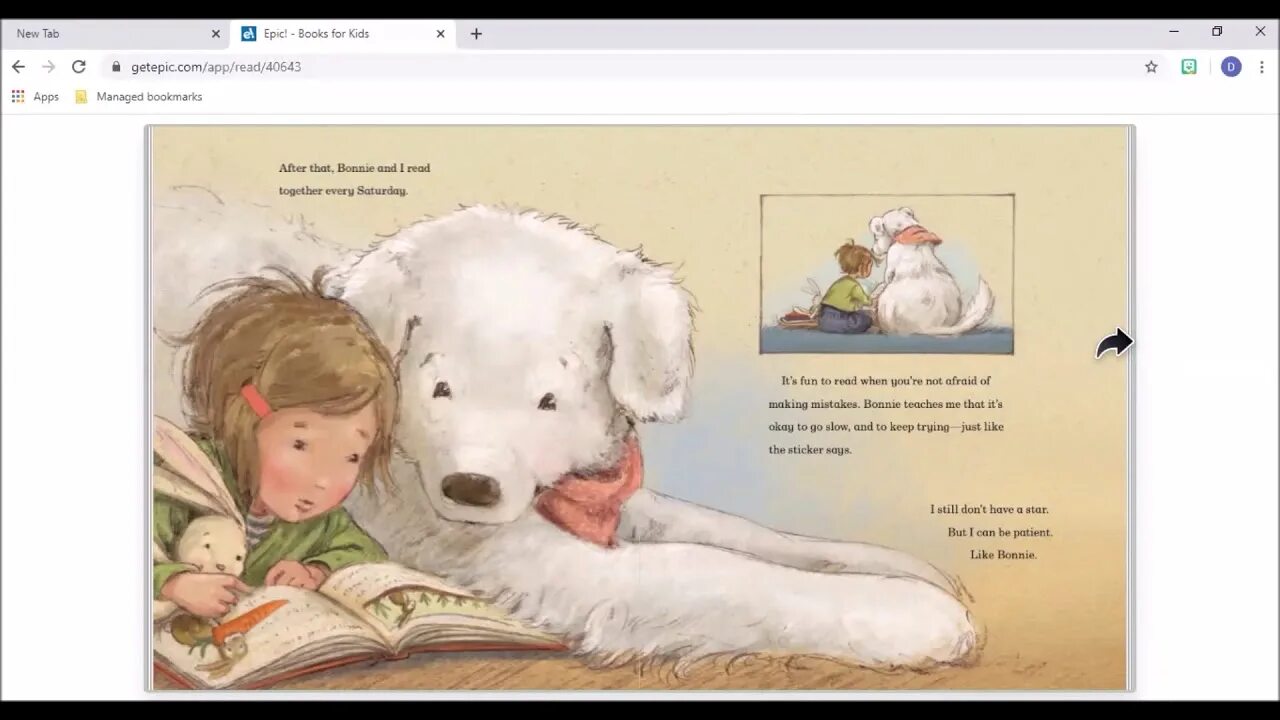Viewport: 1280px width, 720px height.
Task: Select the Epic! - Books for Kids tab
Action: point(343,34)
